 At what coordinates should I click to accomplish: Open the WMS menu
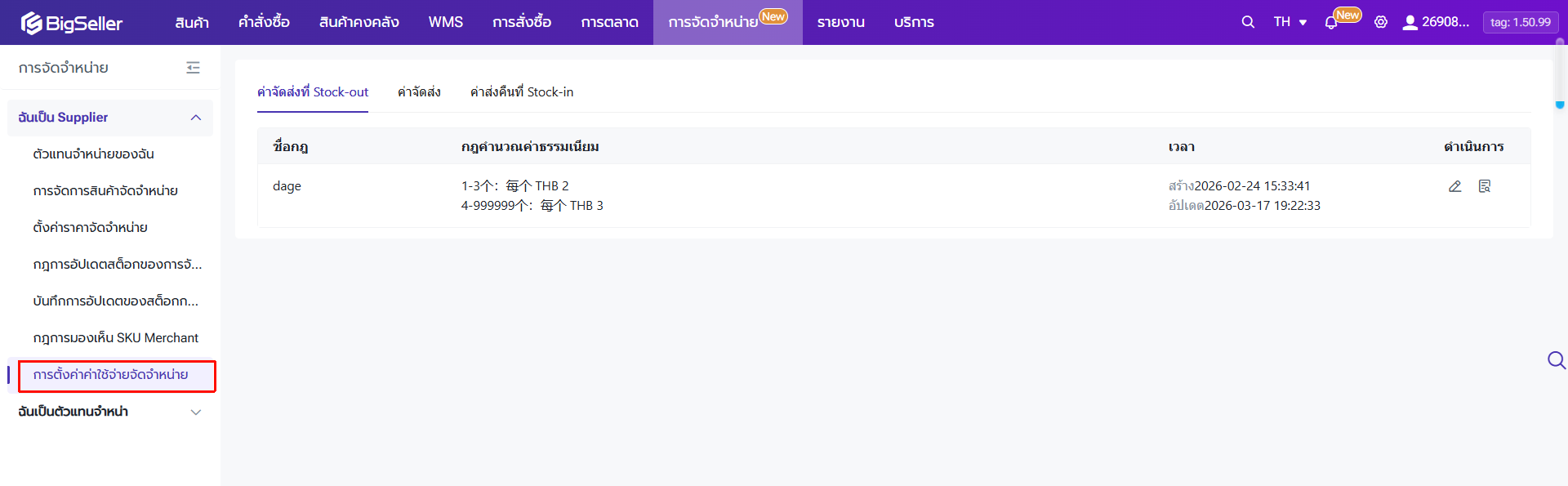[x=445, y=22]
